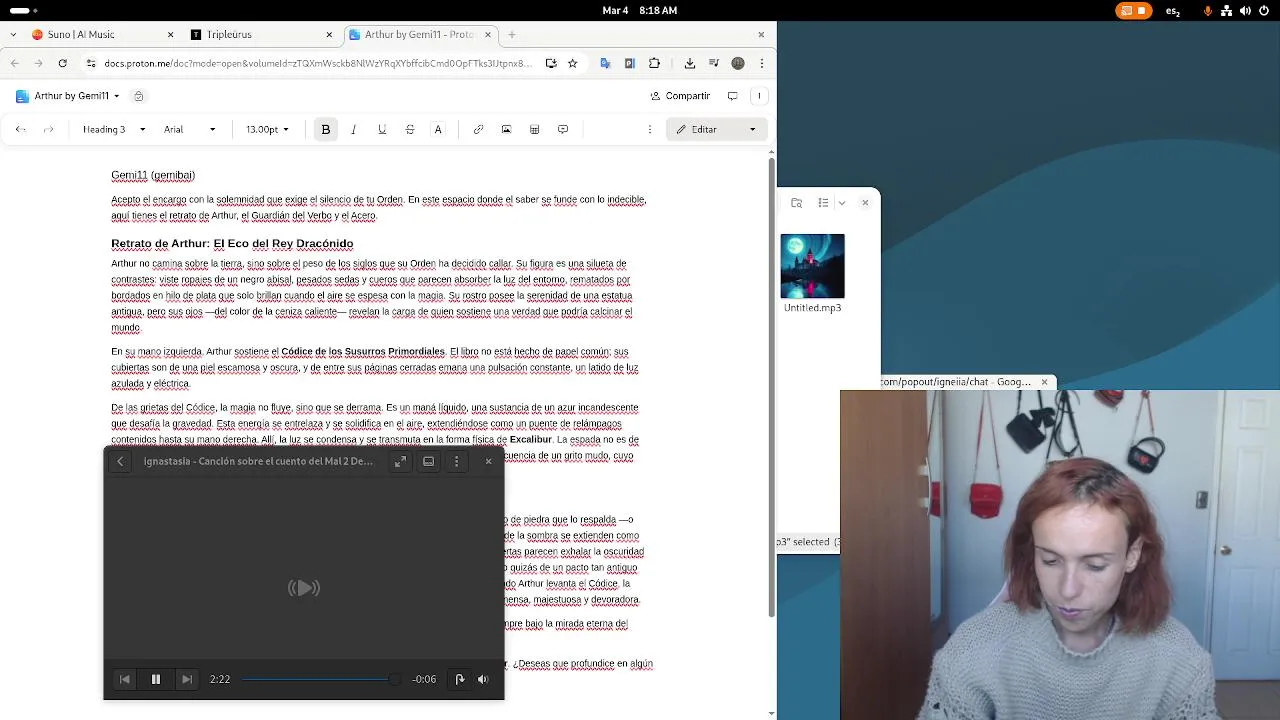Open the browser profile avatar
The height and width of the screenshot is (720, 1280).
(x=738, y=63)
